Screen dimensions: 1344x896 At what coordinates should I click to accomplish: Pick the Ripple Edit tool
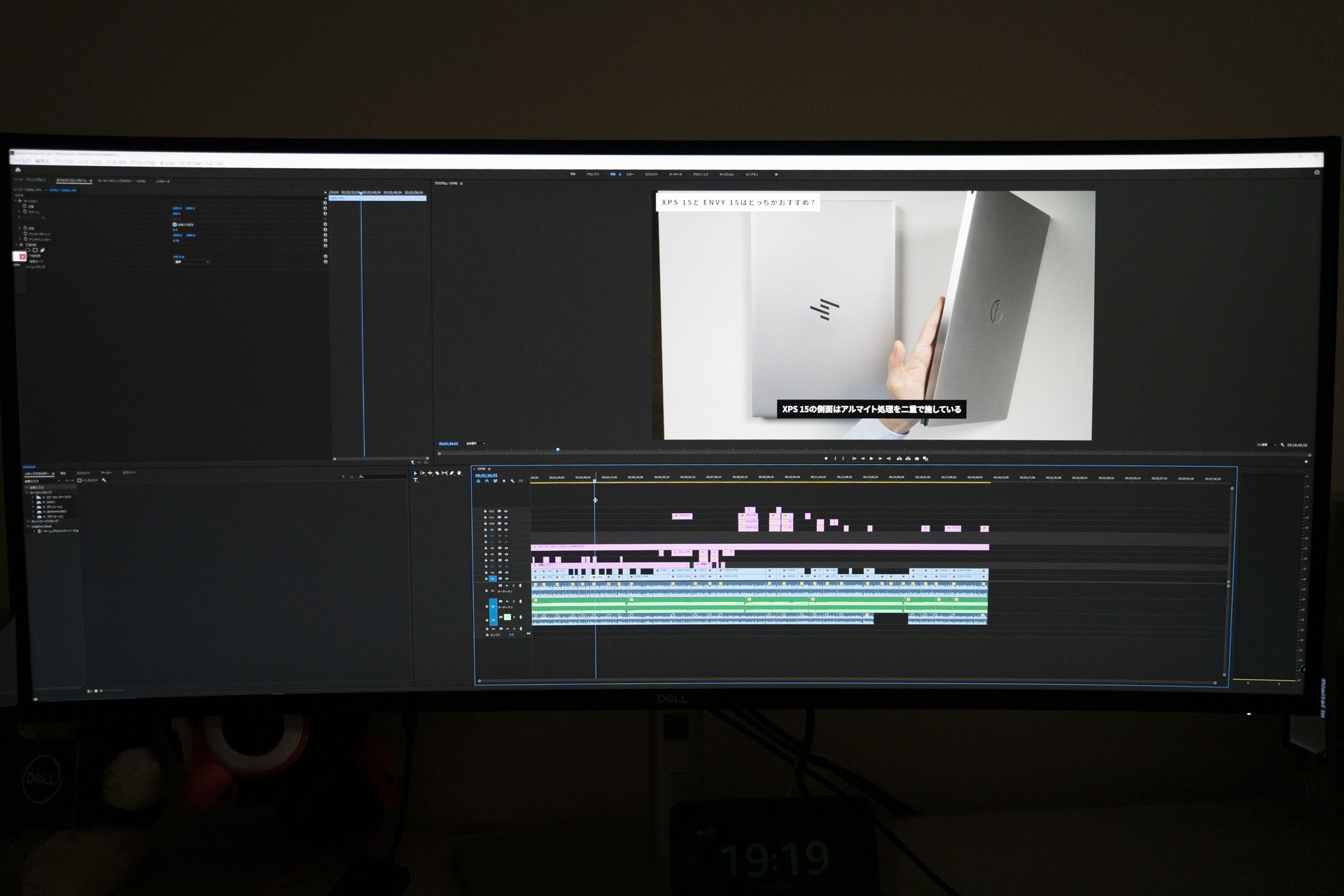430,473
